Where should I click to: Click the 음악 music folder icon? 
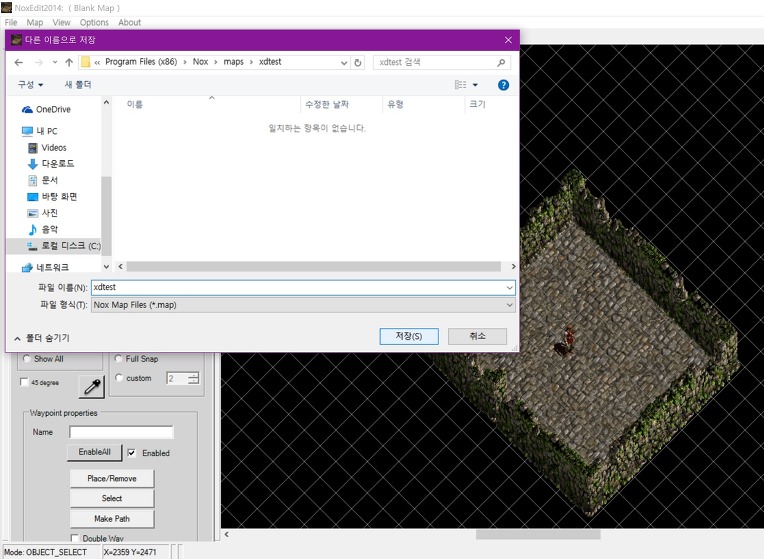click(x=33, y=229)
